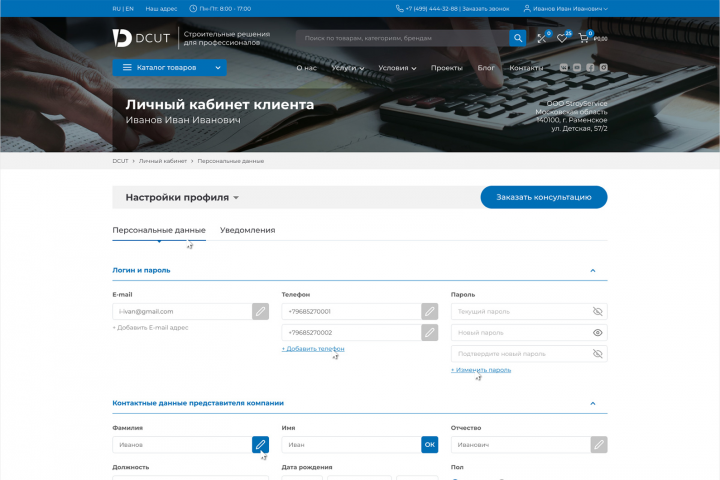Click the user profile icon in top bar
Screen dimensions: 720x480
click(x=527, y=8)
